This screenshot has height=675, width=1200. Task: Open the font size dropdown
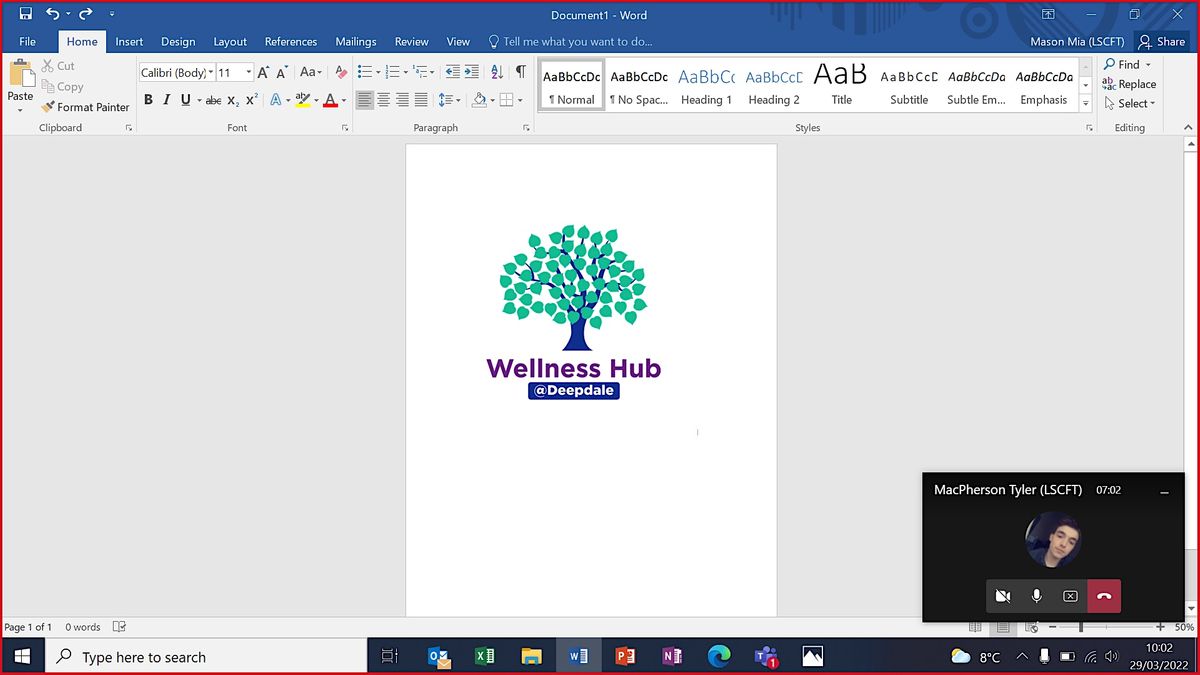tap(249, 72)
